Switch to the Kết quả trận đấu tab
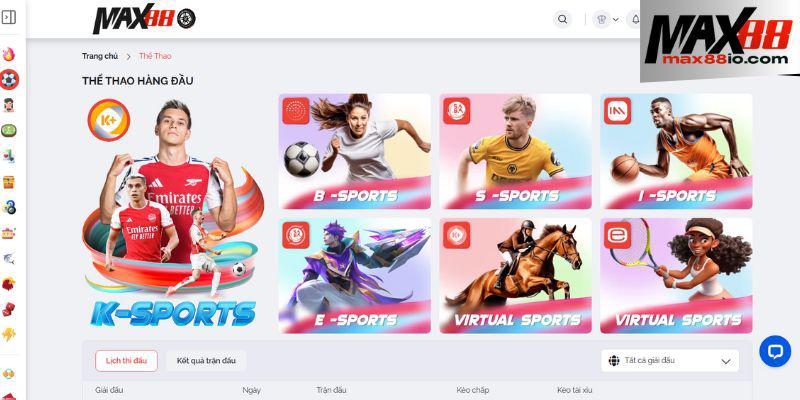800x400 pixels. tap(206, 361)
